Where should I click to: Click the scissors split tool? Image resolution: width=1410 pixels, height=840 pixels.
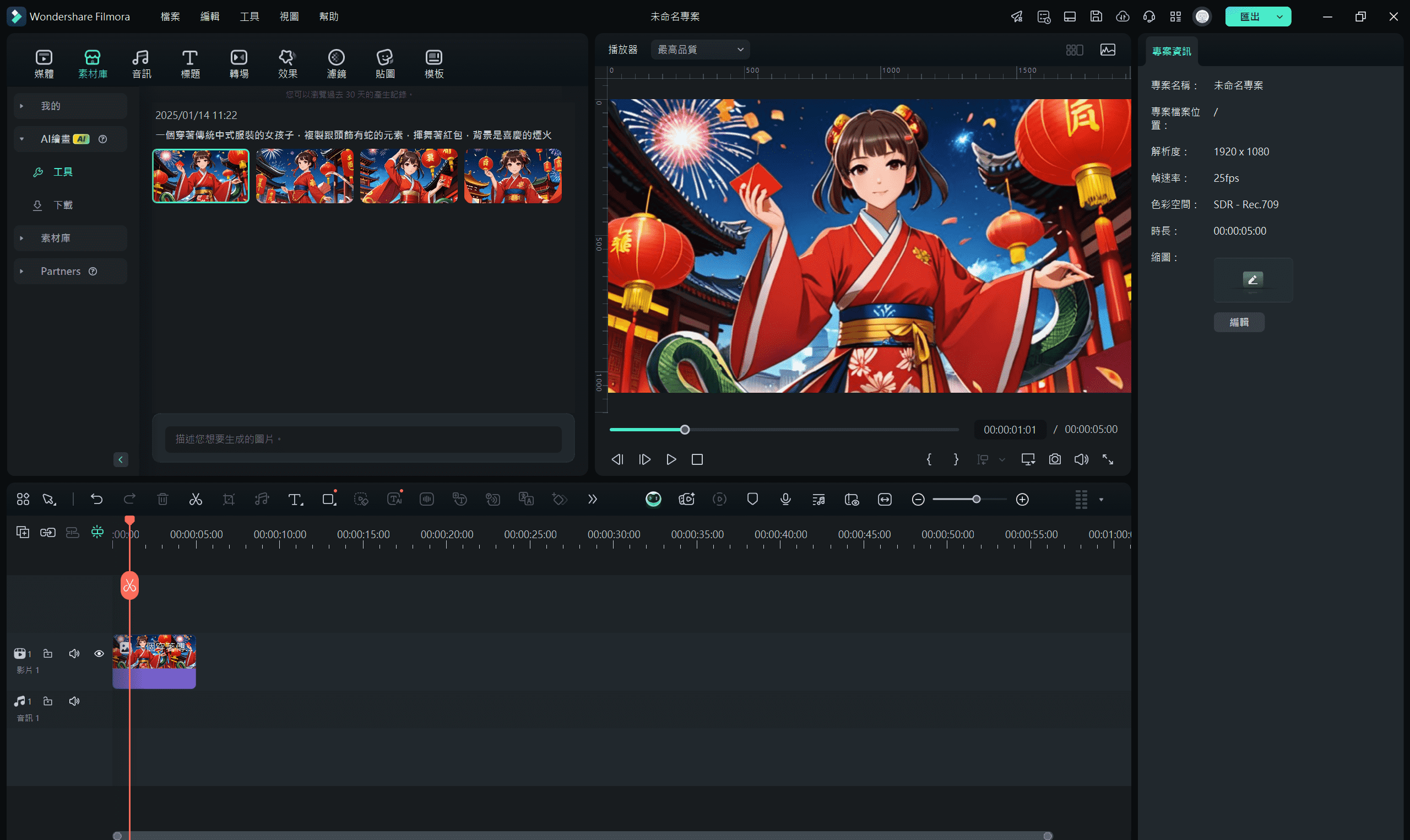click(195, 499)
